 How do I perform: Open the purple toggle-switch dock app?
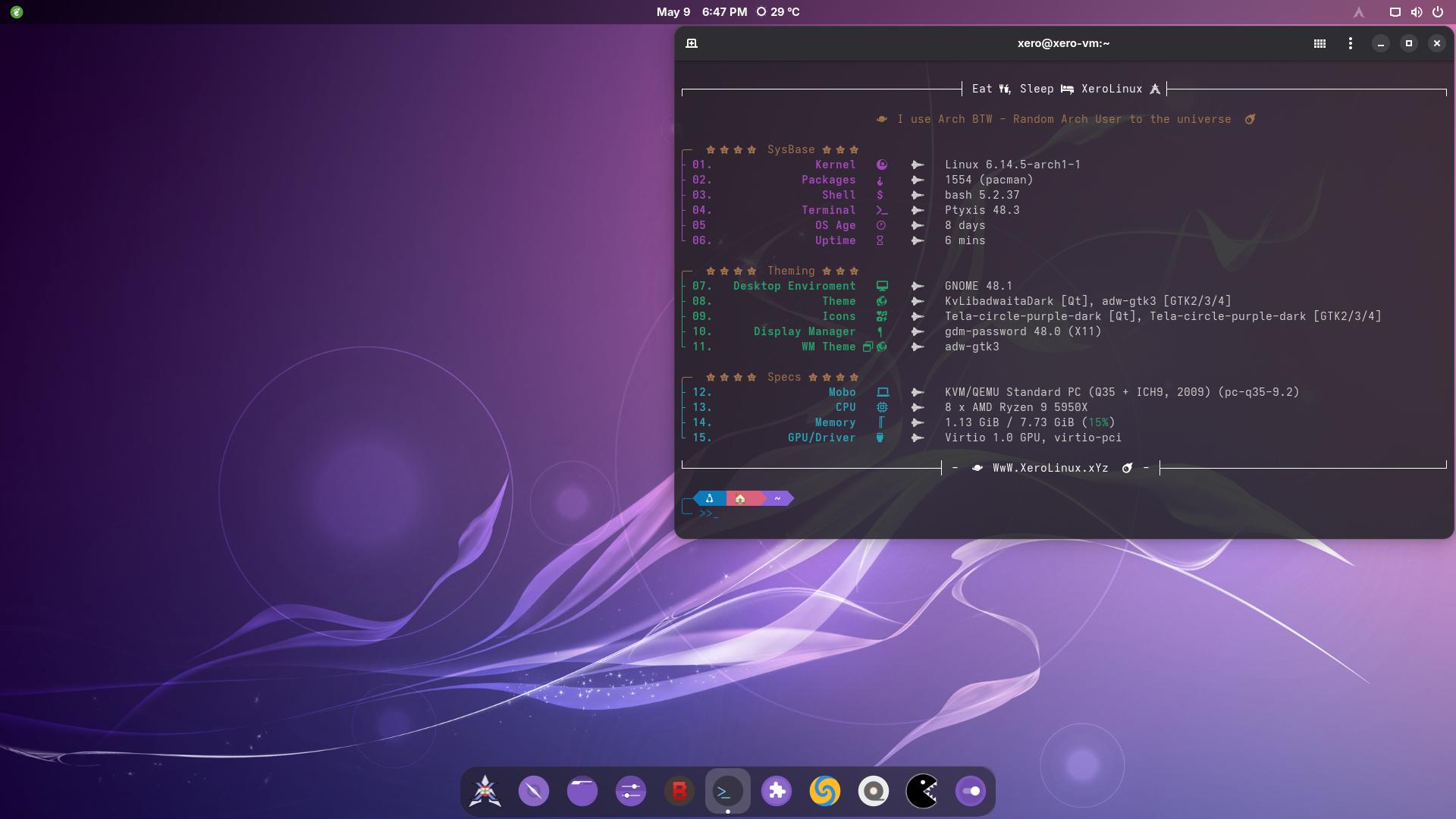(x=971, y=791)
